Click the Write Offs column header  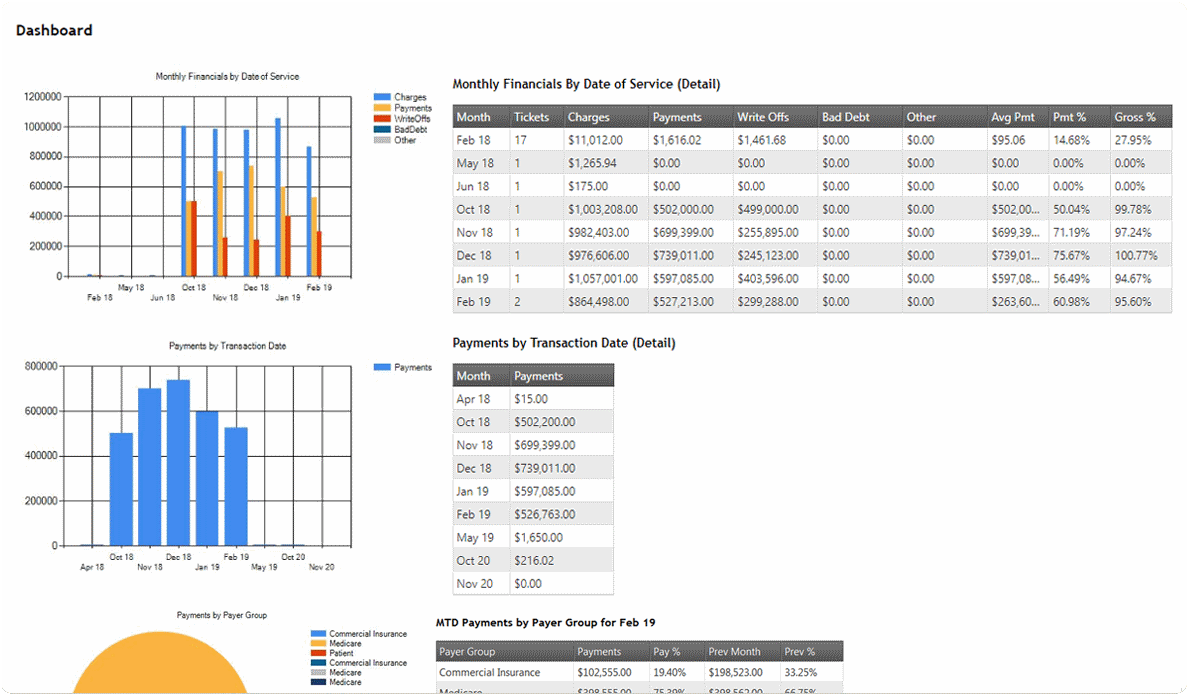pyautogui.click(x=763, y=117)
